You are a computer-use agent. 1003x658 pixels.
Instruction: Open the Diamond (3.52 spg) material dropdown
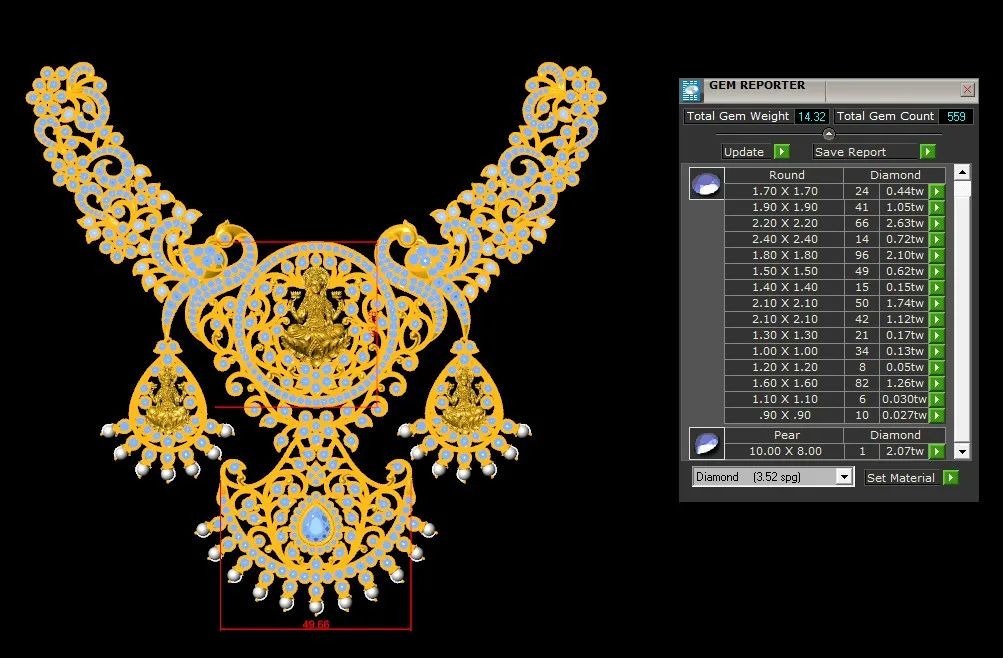point(843,478)
